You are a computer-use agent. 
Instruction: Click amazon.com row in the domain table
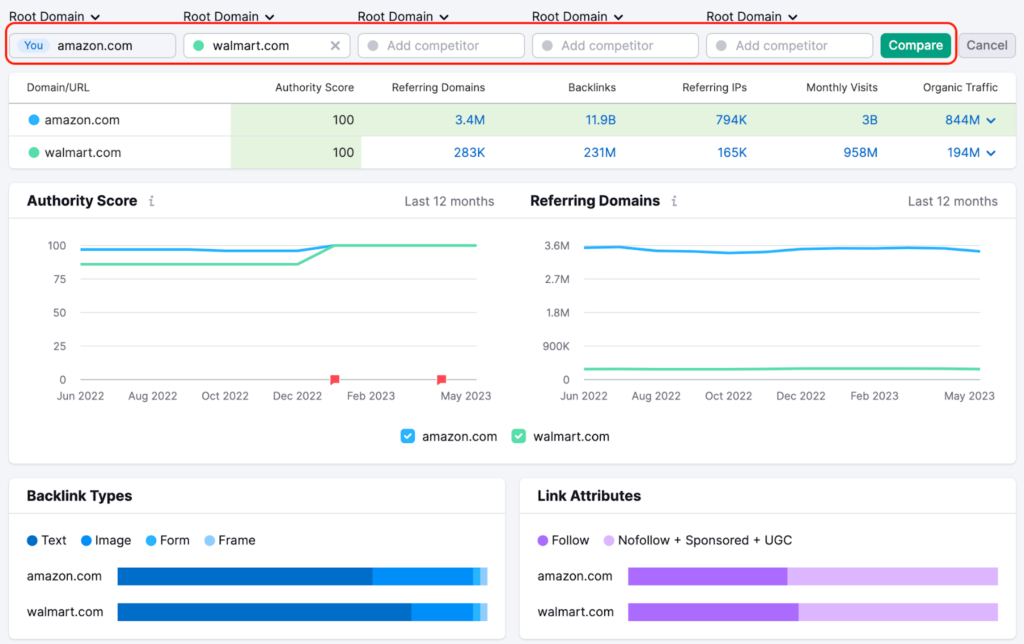point(512,120)
